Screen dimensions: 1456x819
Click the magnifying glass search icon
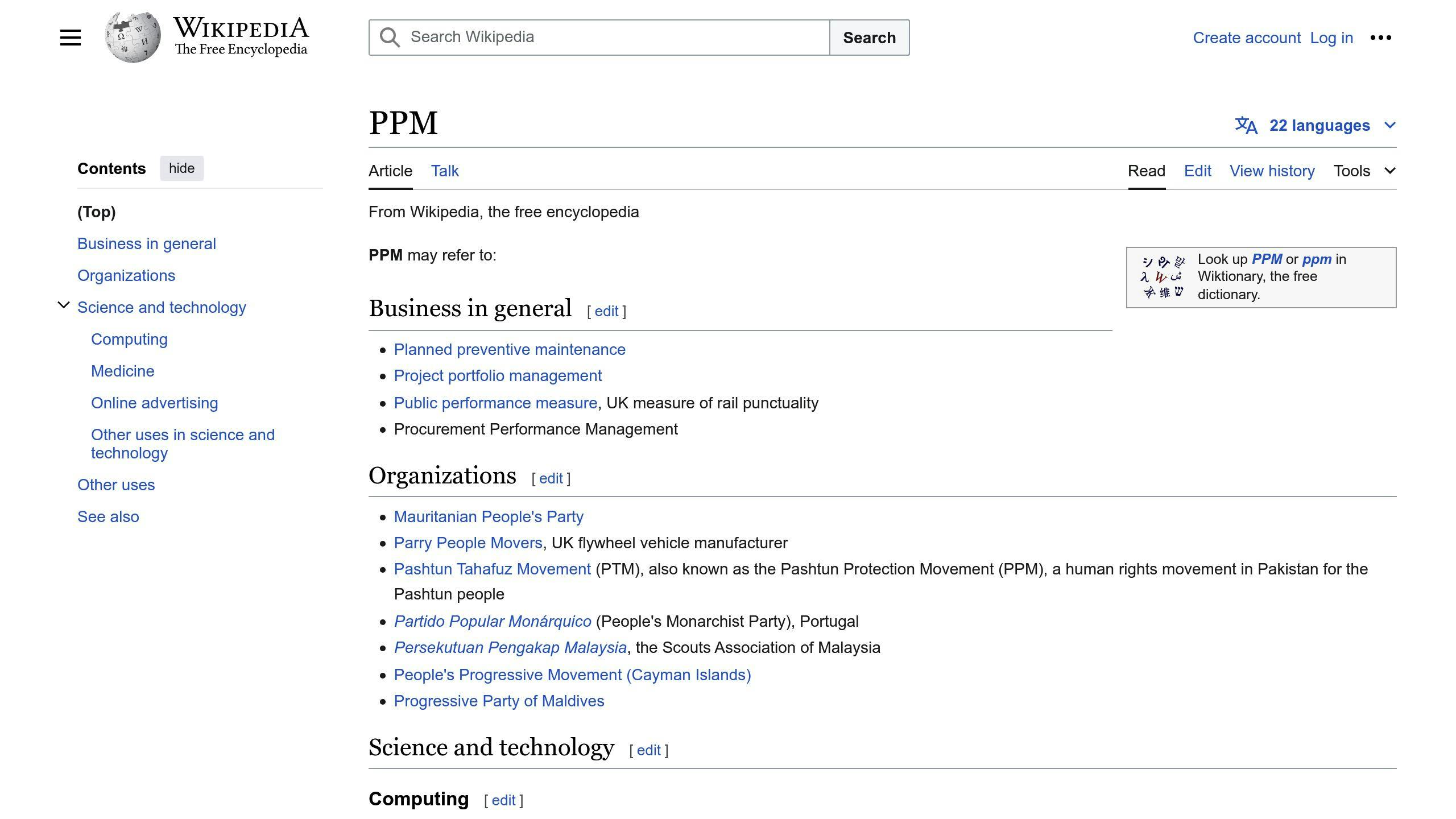click(390, 38)
